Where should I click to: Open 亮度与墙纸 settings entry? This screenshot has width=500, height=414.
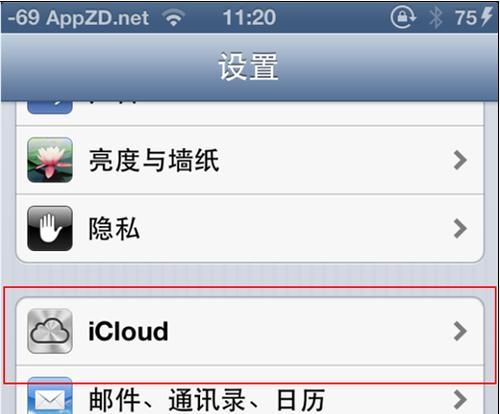point(250,160)
